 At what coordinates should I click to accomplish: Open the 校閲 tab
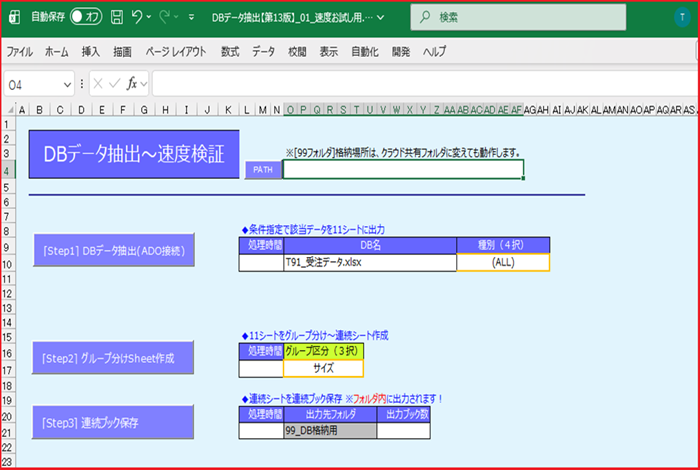click(x=297, y=52)
